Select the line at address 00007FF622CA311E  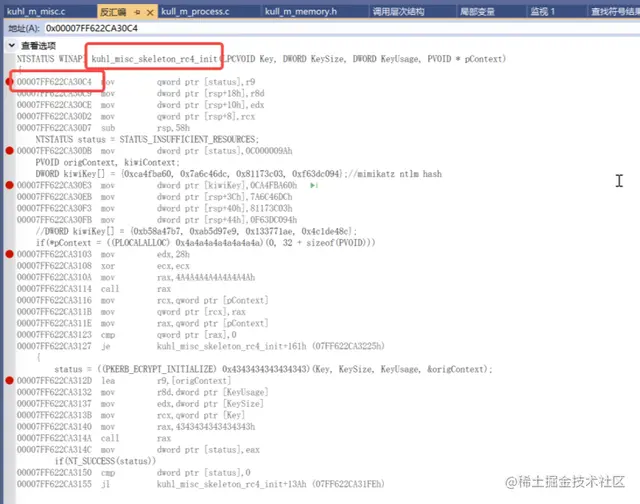pos(142,323)
